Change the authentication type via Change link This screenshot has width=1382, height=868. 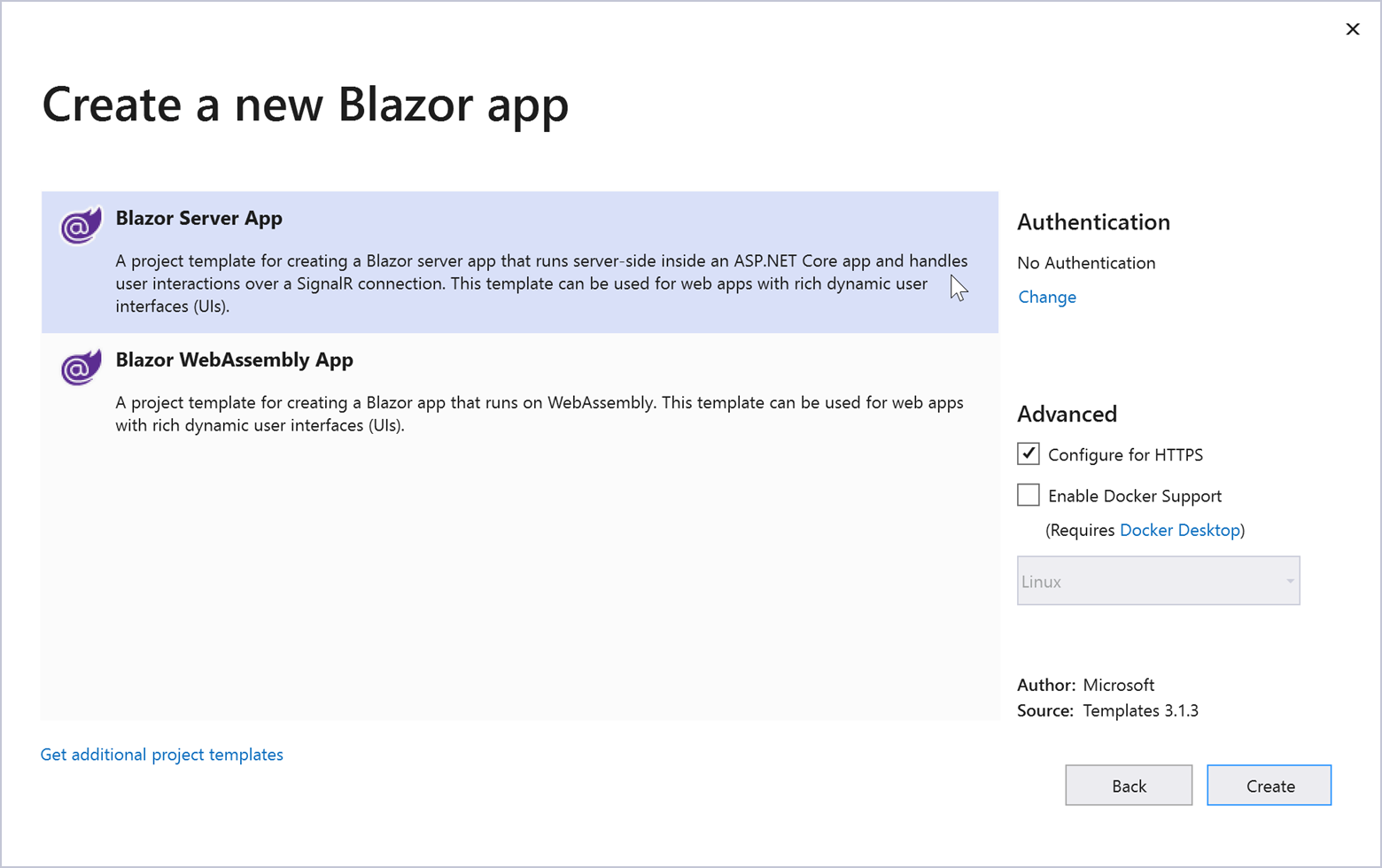(x=1047, y=297)
